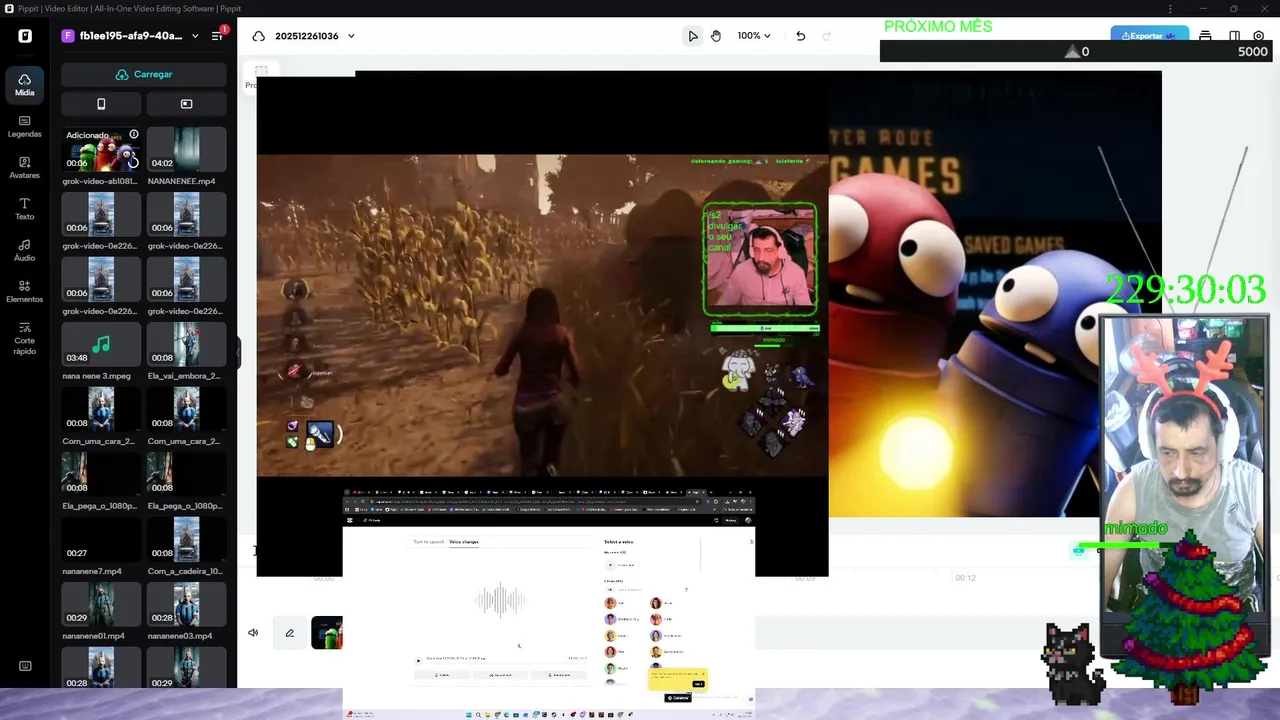Click the 'nananene7.mp4' file name label

[92, 571]
